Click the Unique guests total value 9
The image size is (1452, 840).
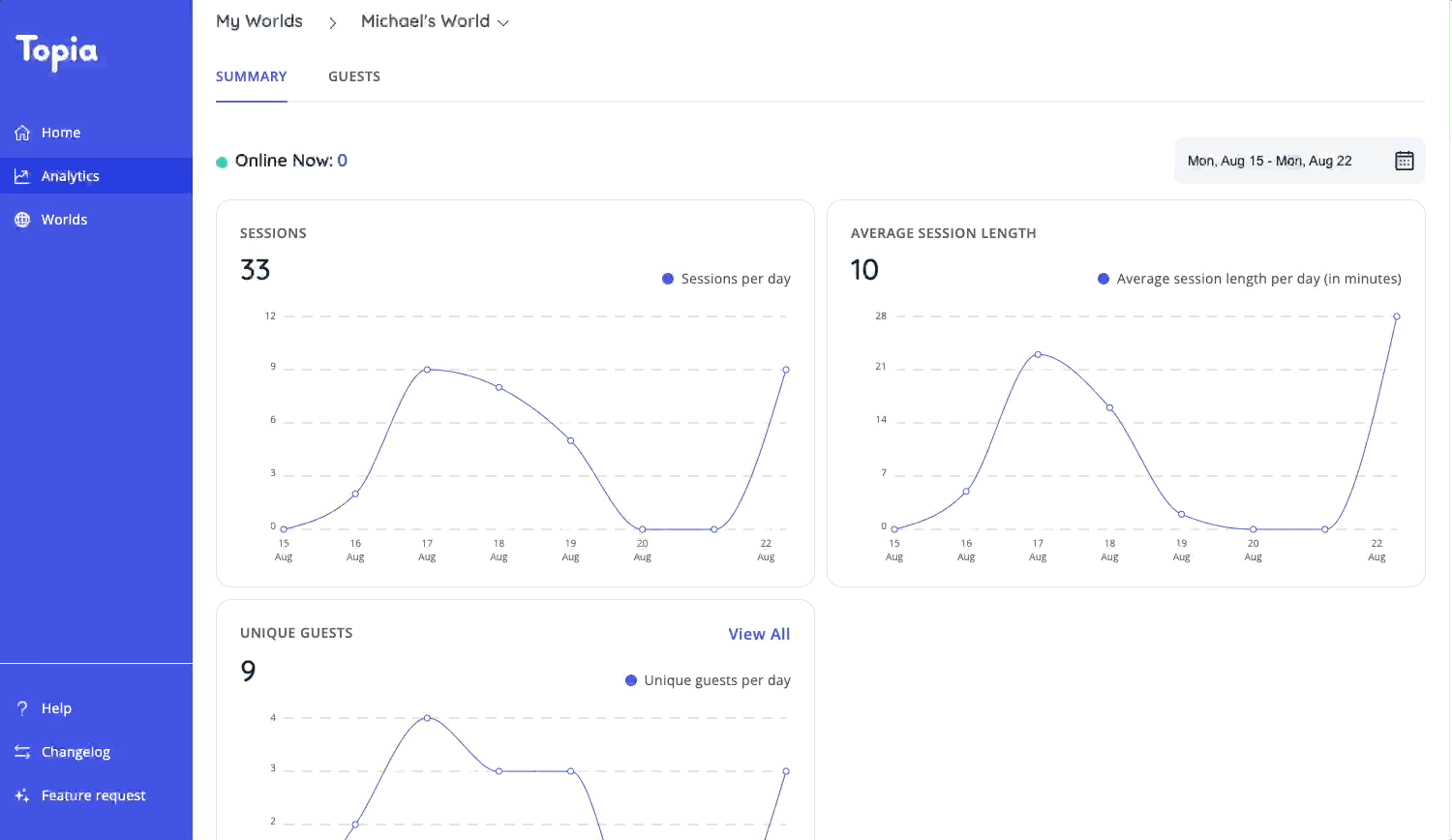[x=249, y=671]
